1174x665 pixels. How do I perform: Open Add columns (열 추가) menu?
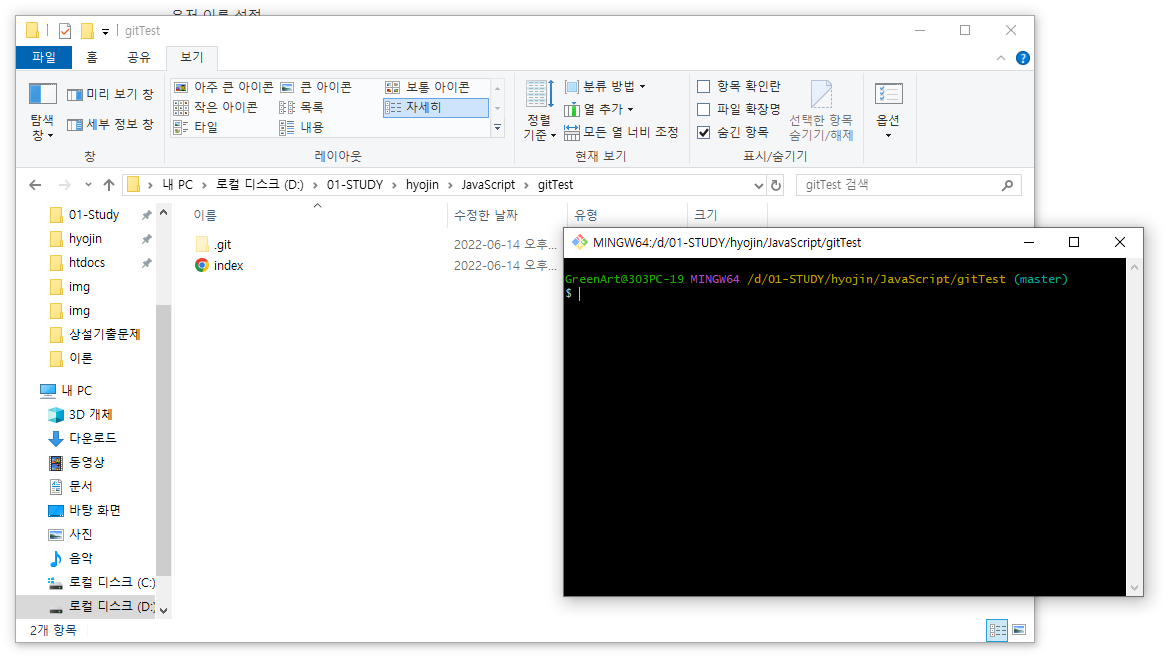pyautogui.click(x=599, y=109)
